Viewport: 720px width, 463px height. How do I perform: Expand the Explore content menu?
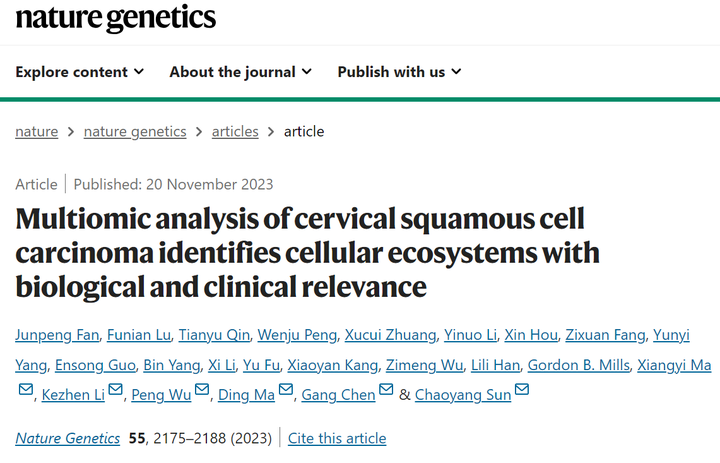(x=80, y=72)
